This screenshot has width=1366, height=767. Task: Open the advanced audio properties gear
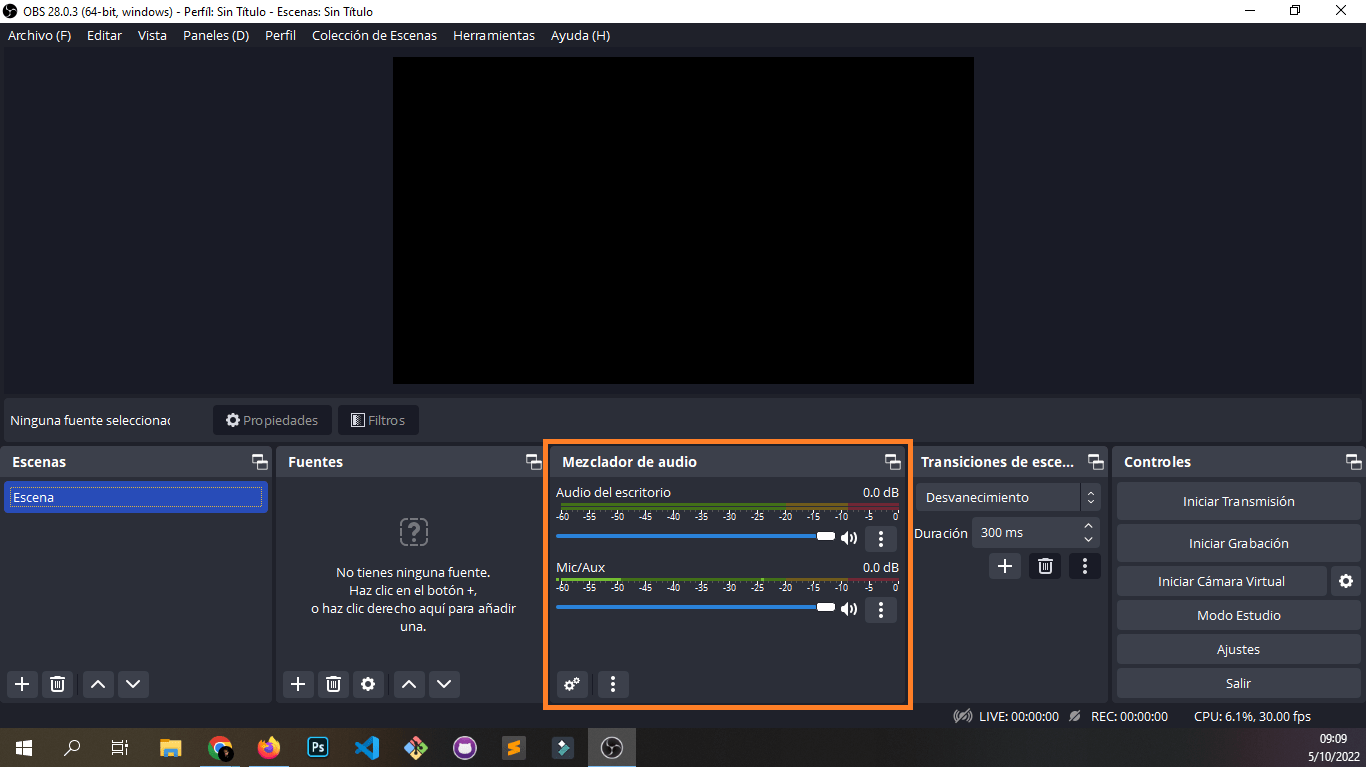tap(572, 684)
